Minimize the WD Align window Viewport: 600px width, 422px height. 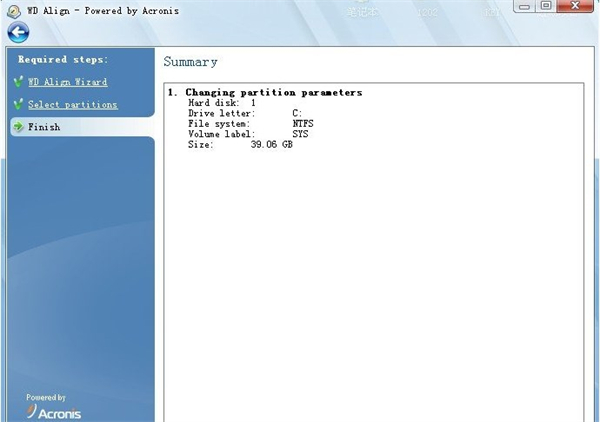click(x=524, y=6)
